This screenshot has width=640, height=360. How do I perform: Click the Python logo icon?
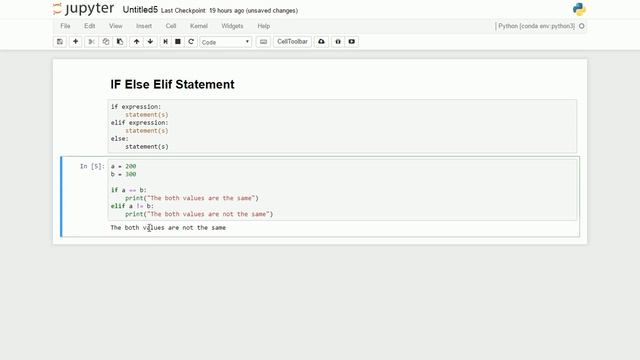coord(579,9)
